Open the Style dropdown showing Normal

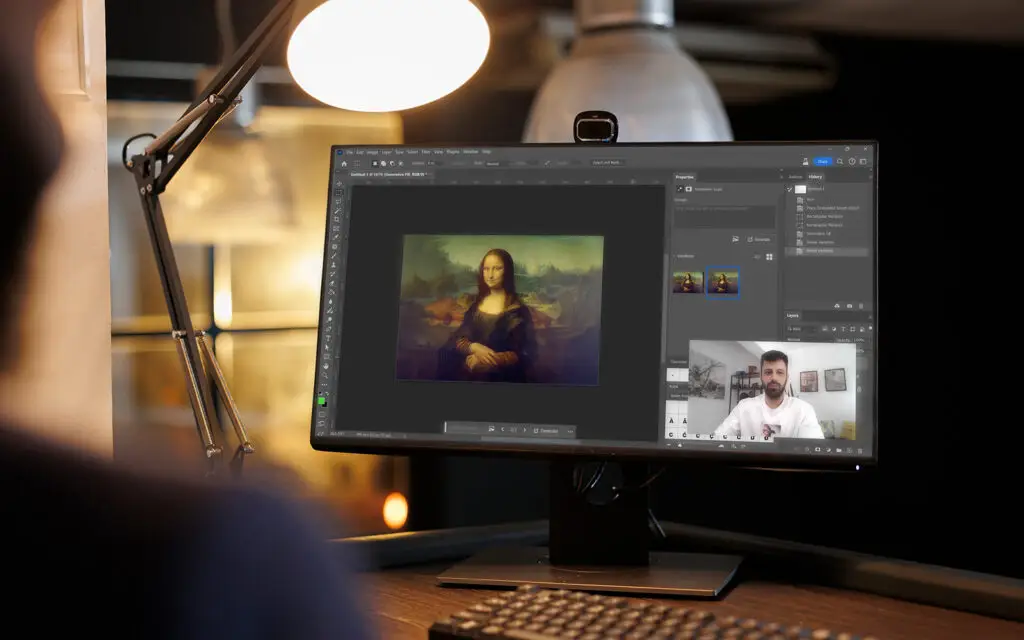pos(498,164)
